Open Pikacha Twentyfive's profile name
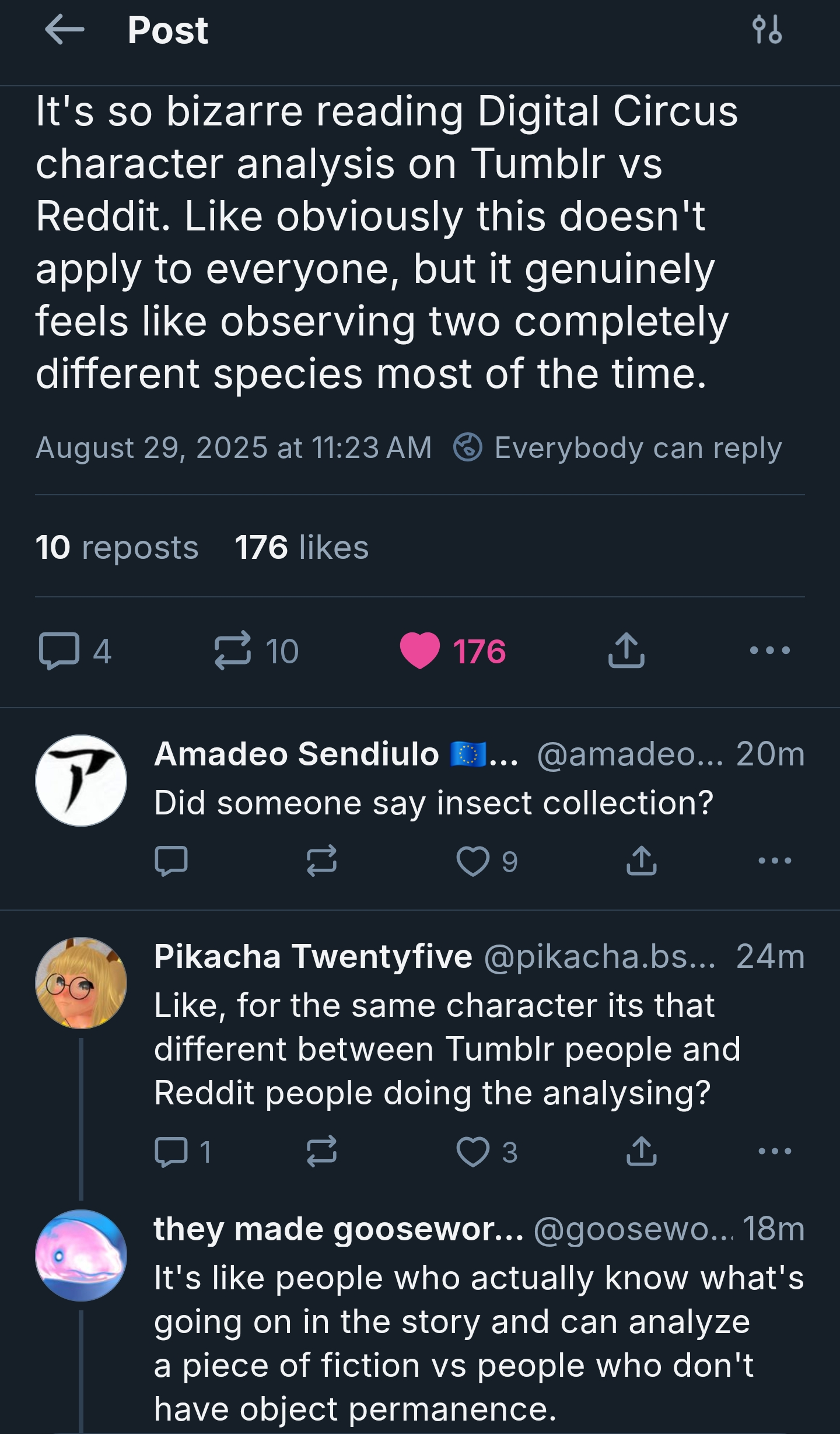This screenshot has width=840, height=1434. (x=313, y=957)
